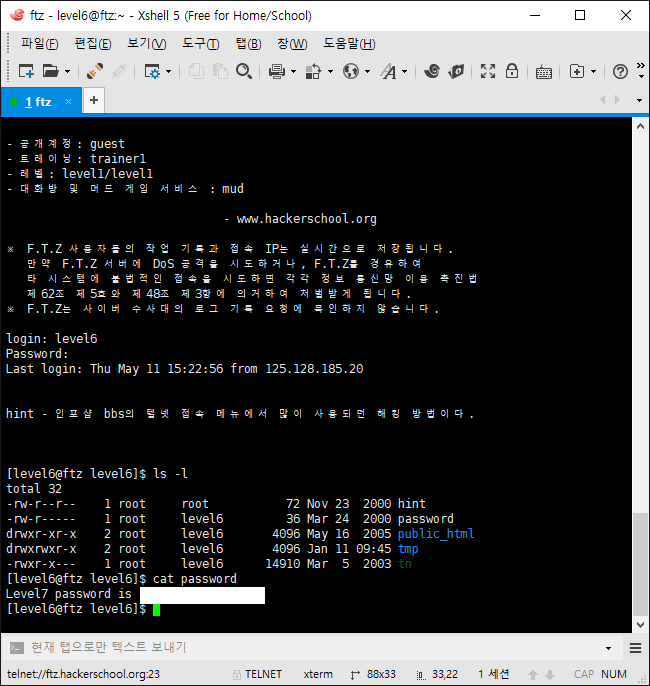
Task: Open the compose bar hamburger menu
Action: pyautogui.click(x=636, y=648)
